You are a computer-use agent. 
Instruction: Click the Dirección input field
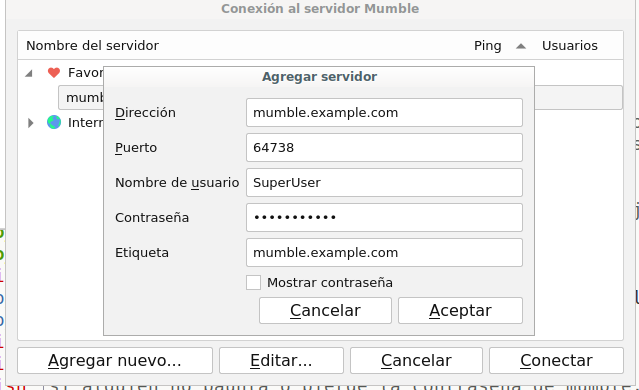coord(384,112)
